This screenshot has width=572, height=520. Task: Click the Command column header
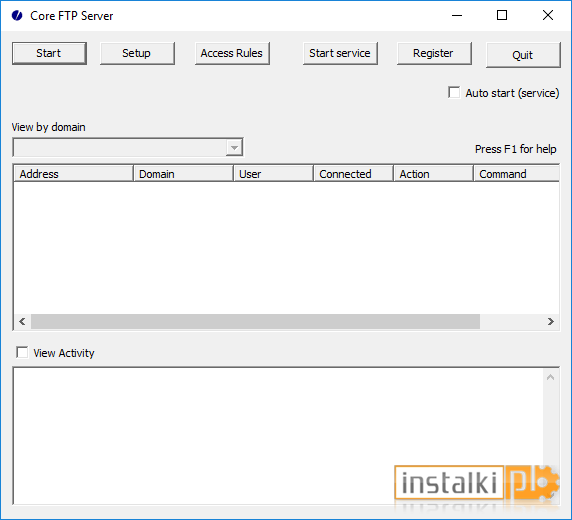516,174
